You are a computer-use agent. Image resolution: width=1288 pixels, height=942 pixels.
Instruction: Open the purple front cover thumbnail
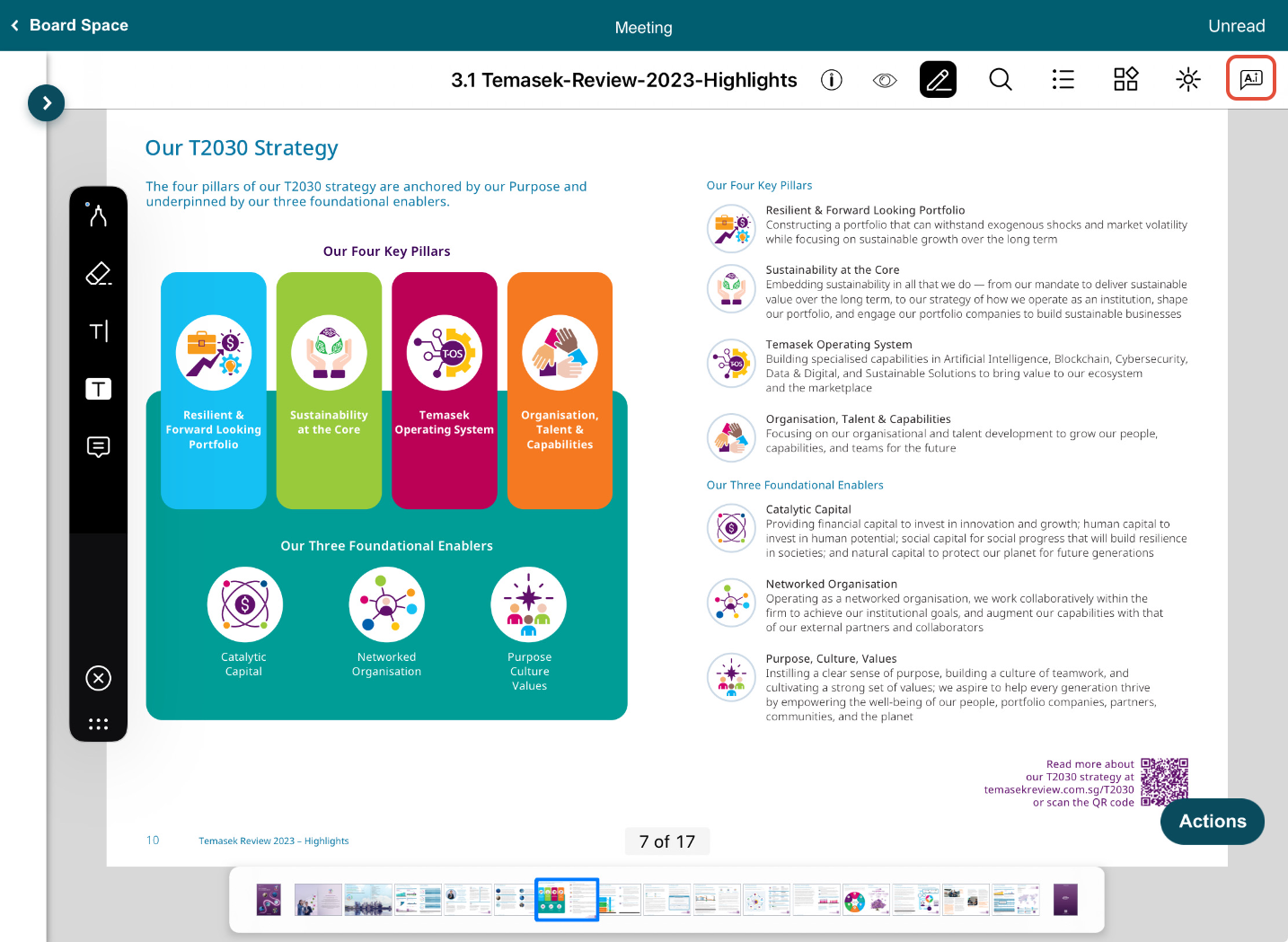[x=269, y=900]
